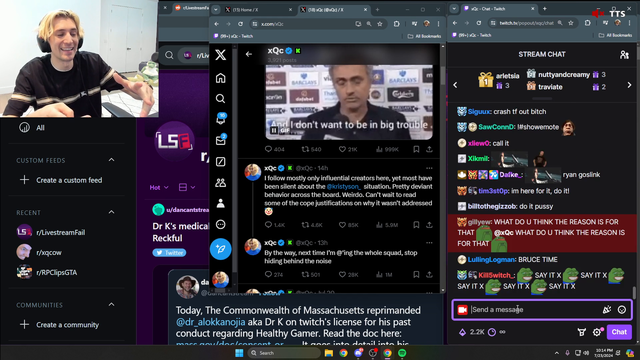Create a custom feed in Reddit
This screenshot has height=360, width=640.
tap(61, 180)
